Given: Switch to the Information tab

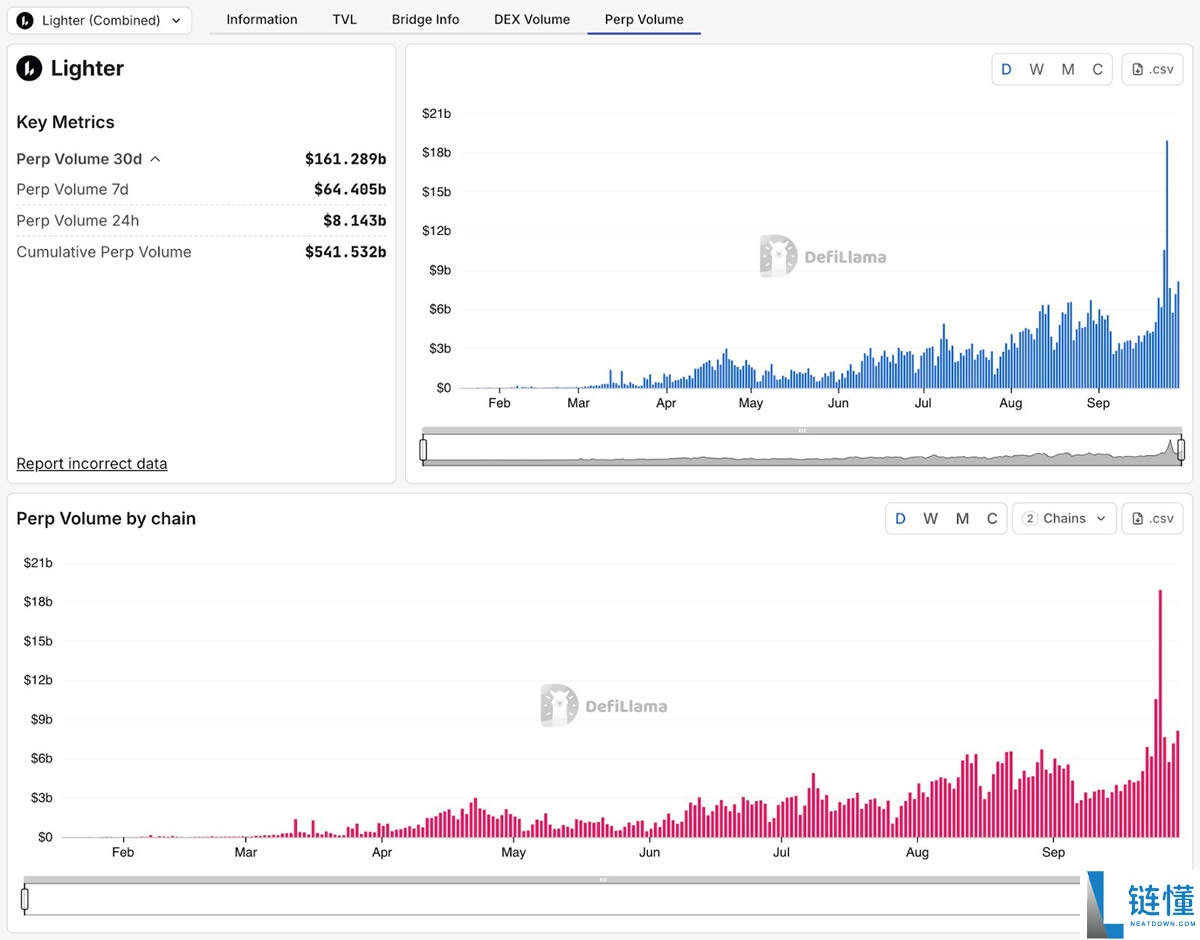Looking at the screenshot, I should pos(262,19).
